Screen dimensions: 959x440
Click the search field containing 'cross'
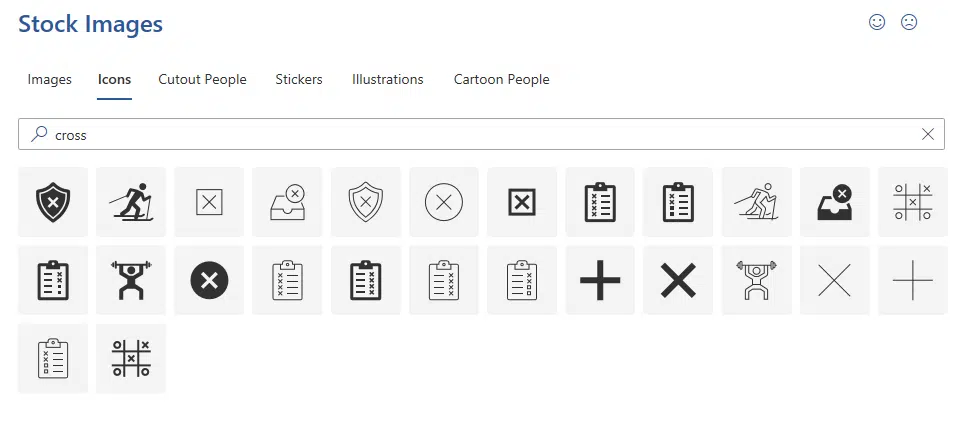coord(481,134)
